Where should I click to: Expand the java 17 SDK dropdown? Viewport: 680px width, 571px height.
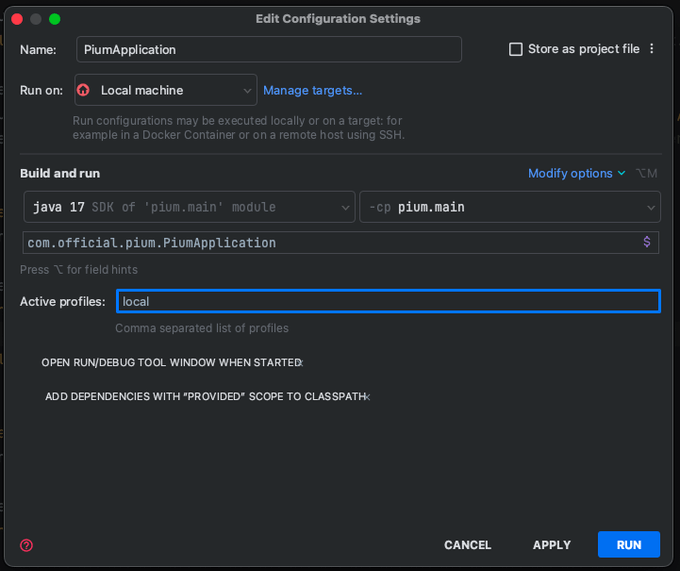pos(189,207)
